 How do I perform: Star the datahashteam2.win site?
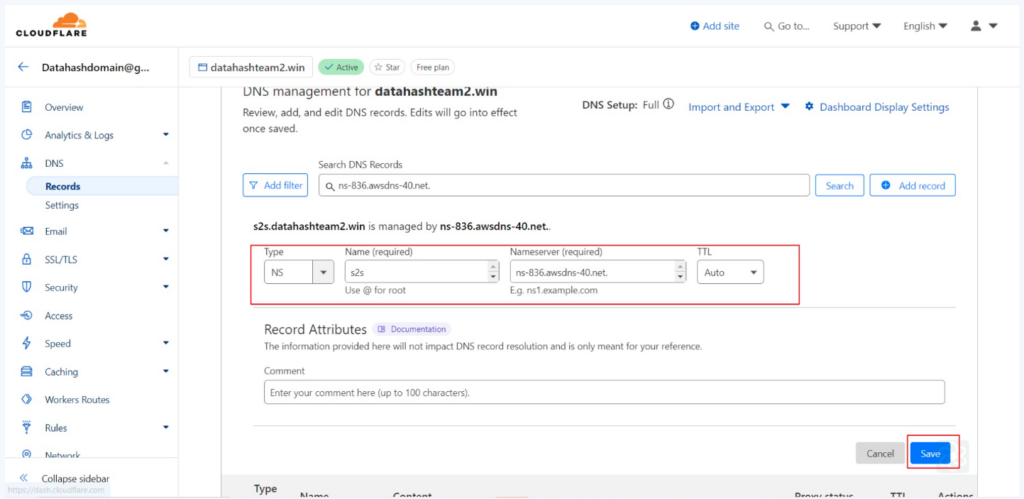coord(387,67)
